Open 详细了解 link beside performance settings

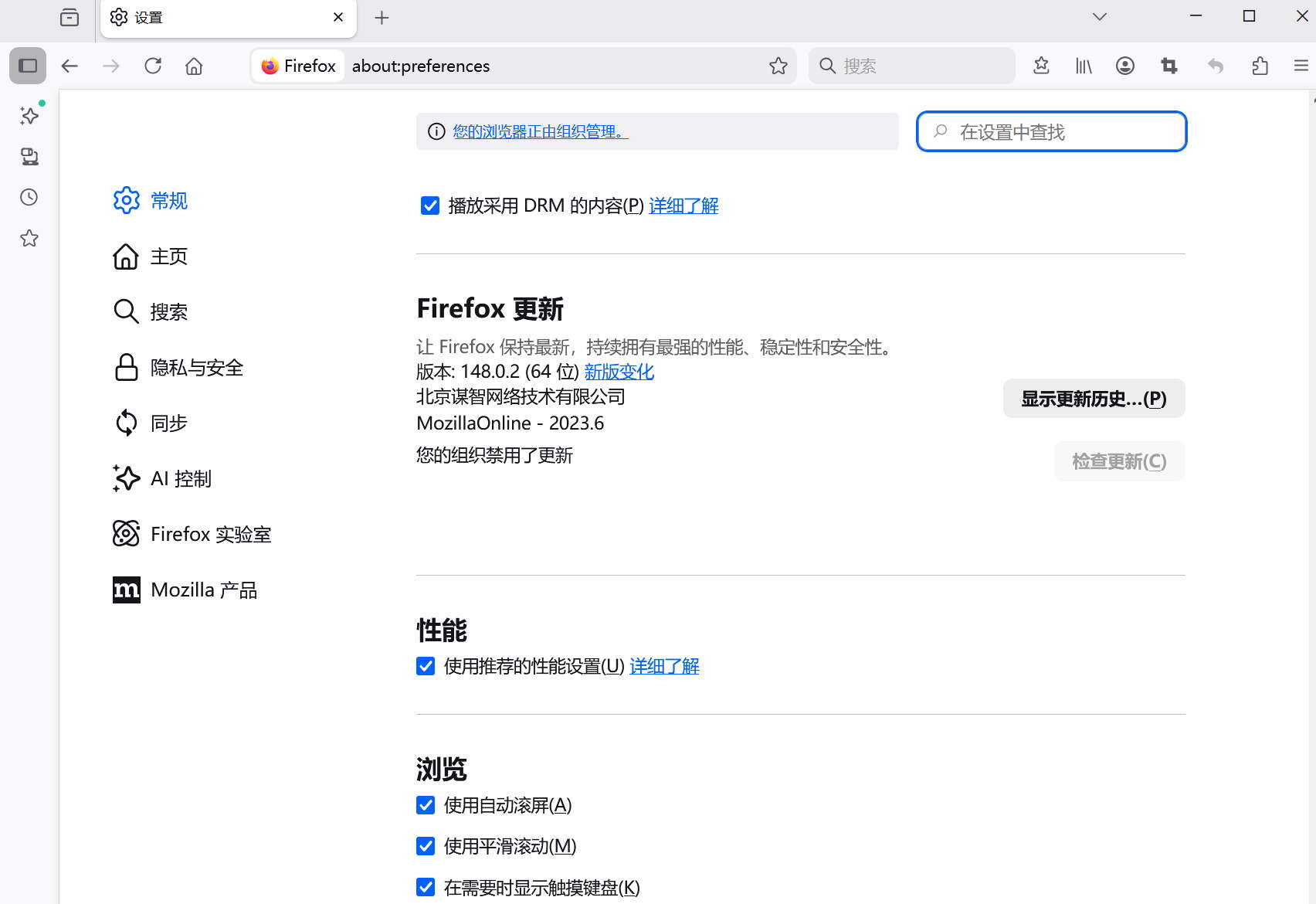click(x=664, y=666)
